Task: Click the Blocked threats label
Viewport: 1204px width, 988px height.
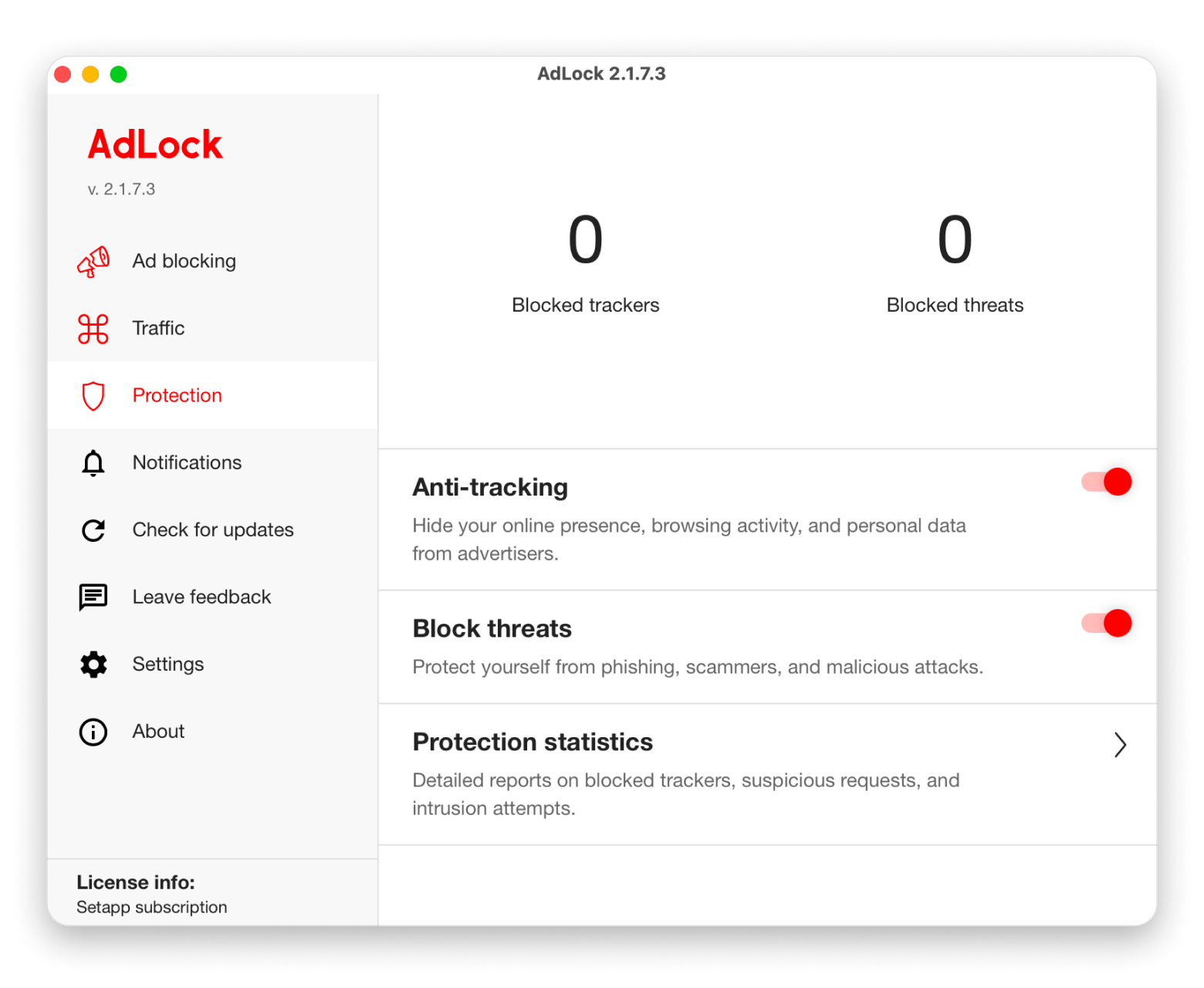Action: pos(955,305)
